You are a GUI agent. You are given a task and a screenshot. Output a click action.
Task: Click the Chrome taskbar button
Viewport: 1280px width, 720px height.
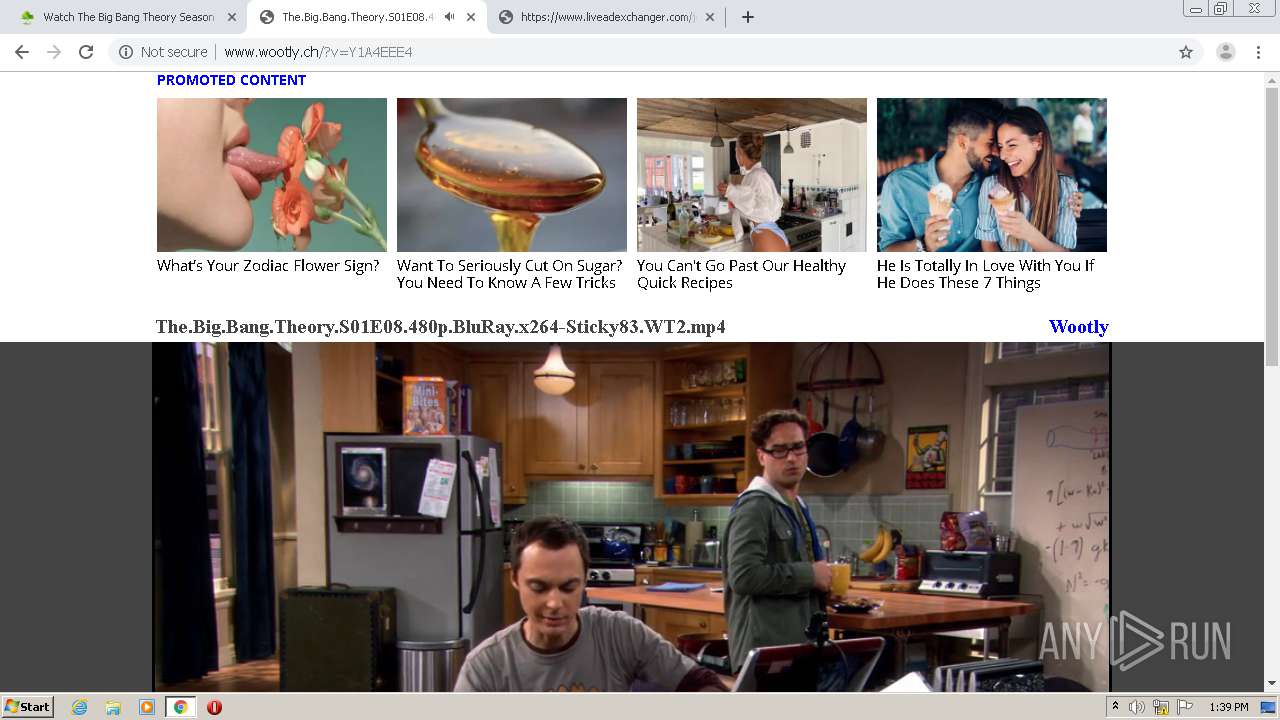(x=180, y=707)
